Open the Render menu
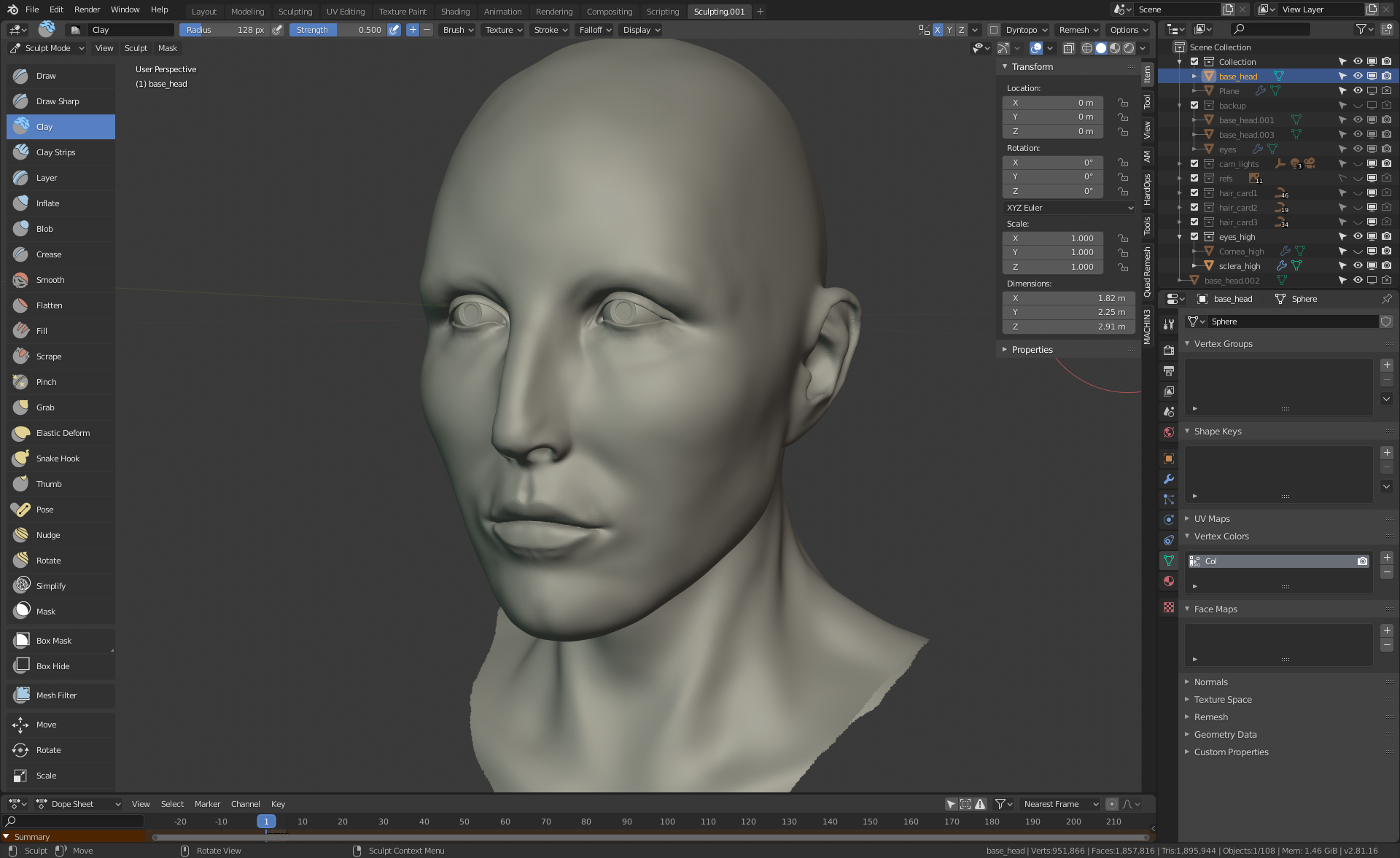Viewport: 1400px width, 858px height. tap(87, 9)
